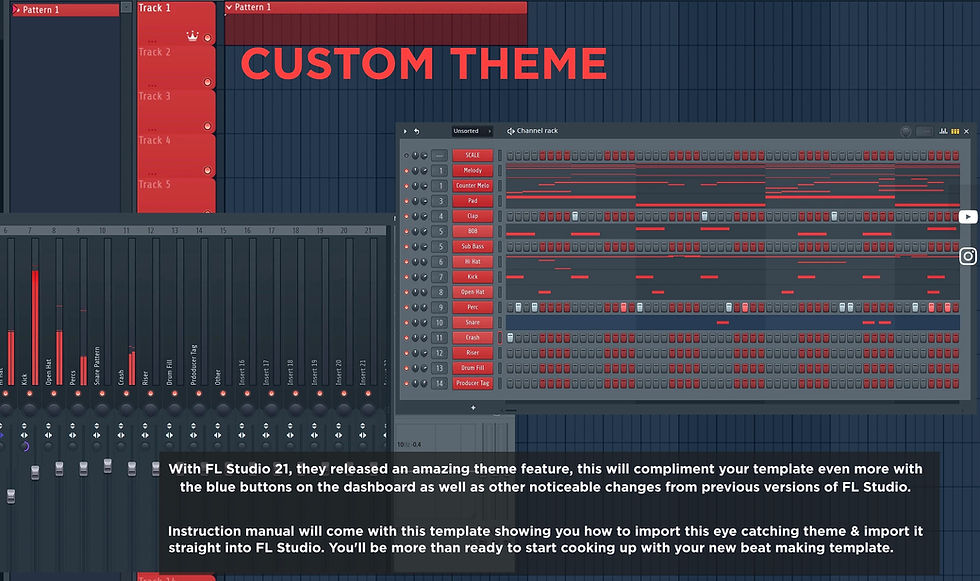The width and height of the screenshot is (980, 581).
Task: Click mixer track number 4 of Clap channel
Action: point(440,216)
